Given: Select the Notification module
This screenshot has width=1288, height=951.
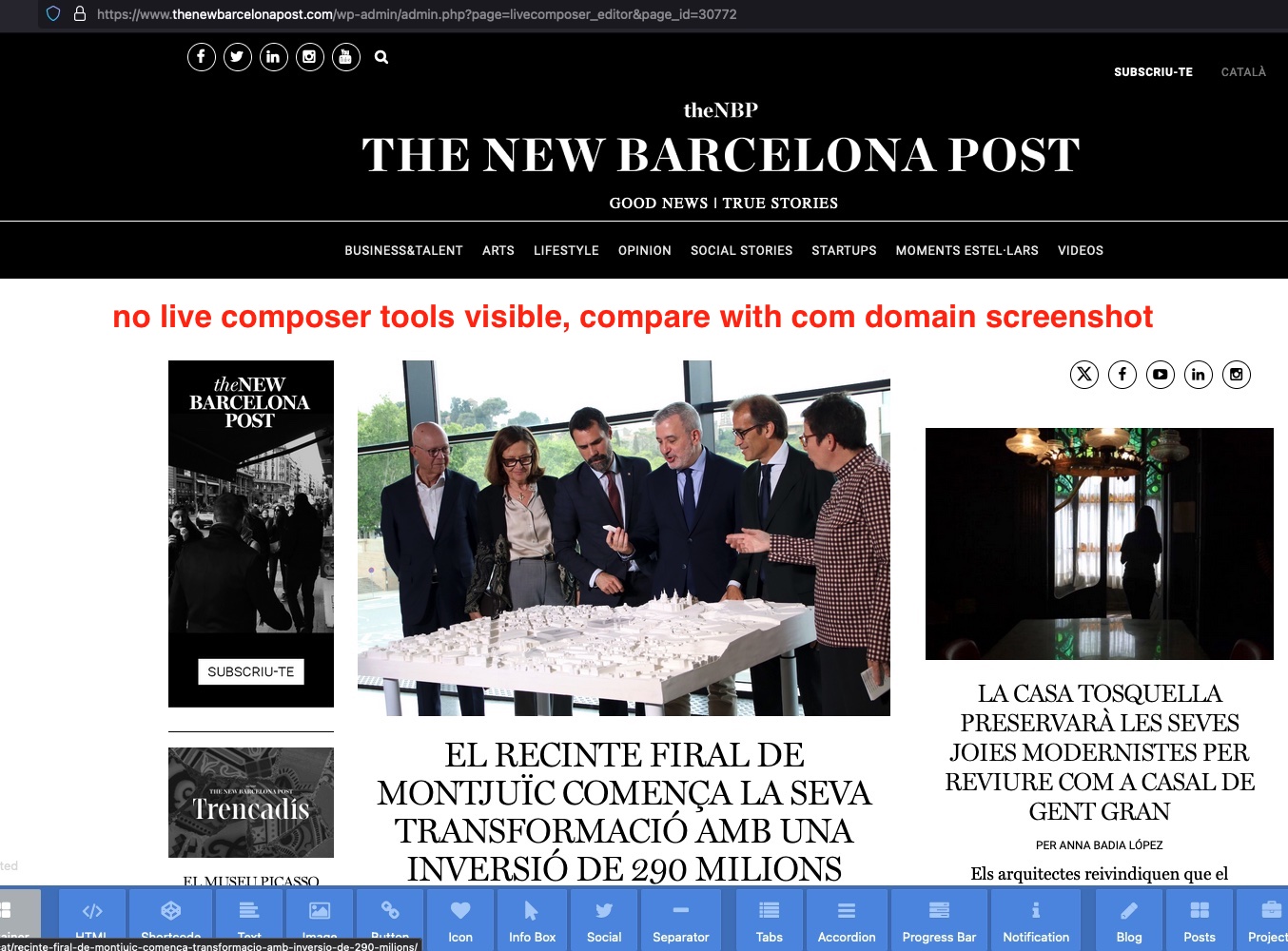Looking at the screenshot, I should [1036, 920].
